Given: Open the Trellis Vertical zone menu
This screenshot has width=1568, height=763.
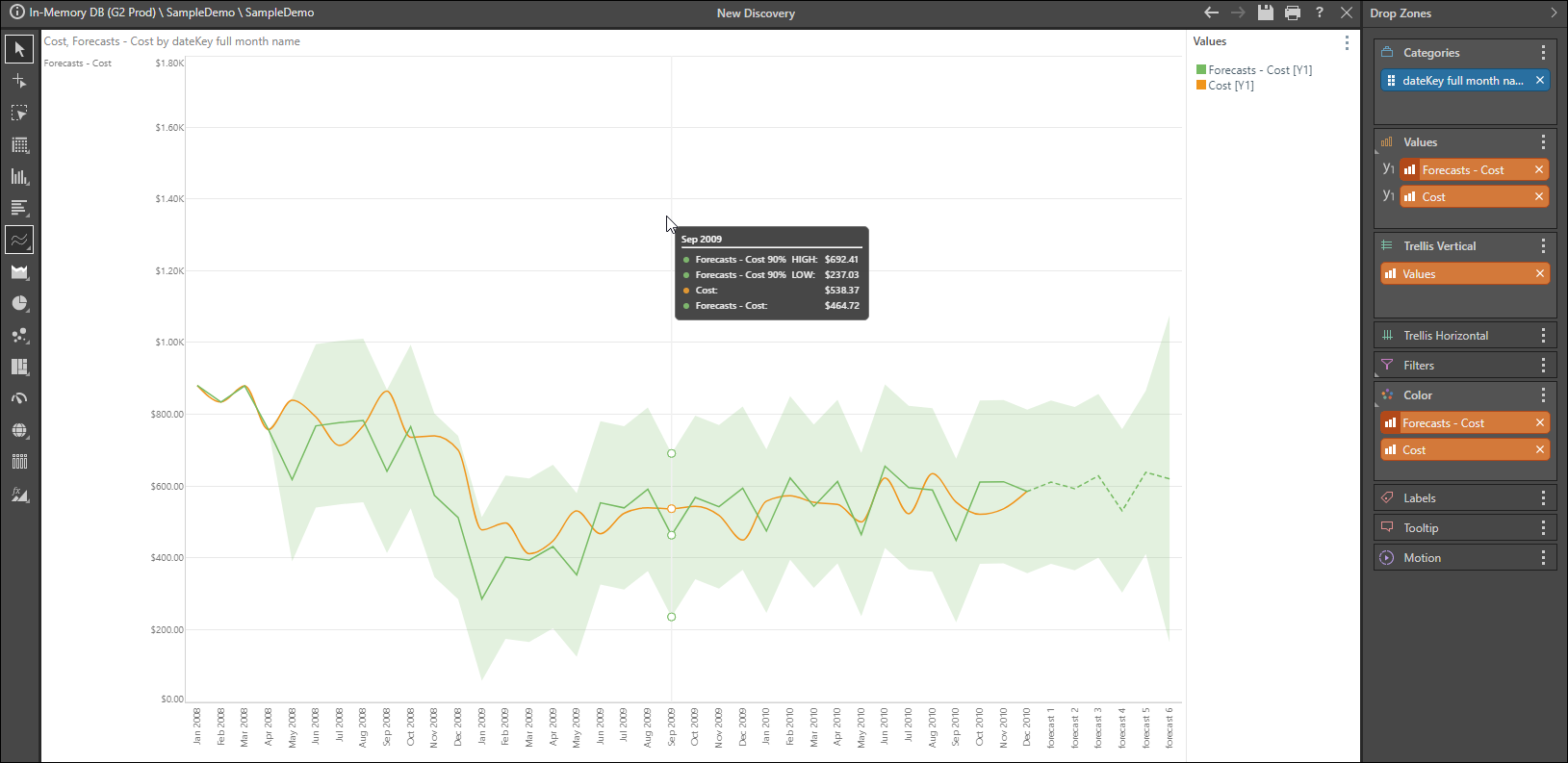Looking at the screenshot, I should click(1543, 246).
